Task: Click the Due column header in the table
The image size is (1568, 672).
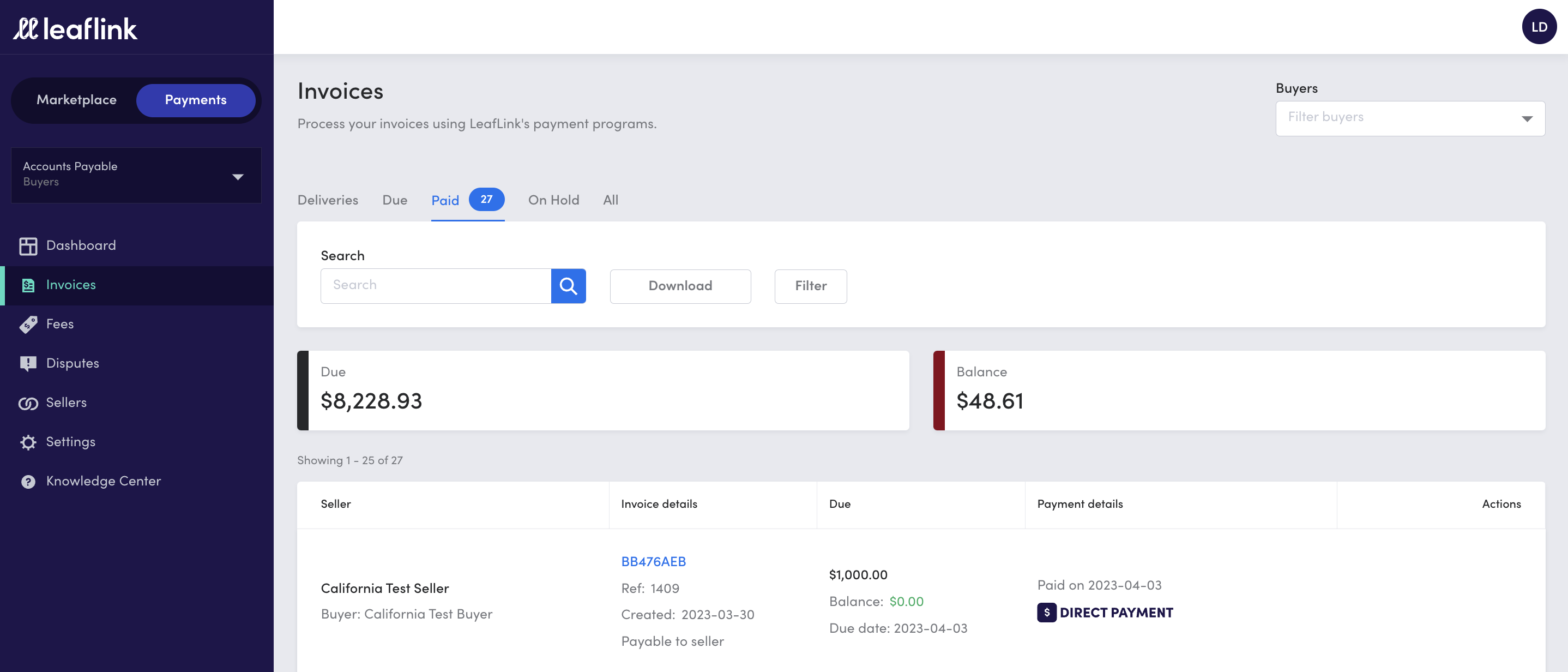Action: pos(840,505)
